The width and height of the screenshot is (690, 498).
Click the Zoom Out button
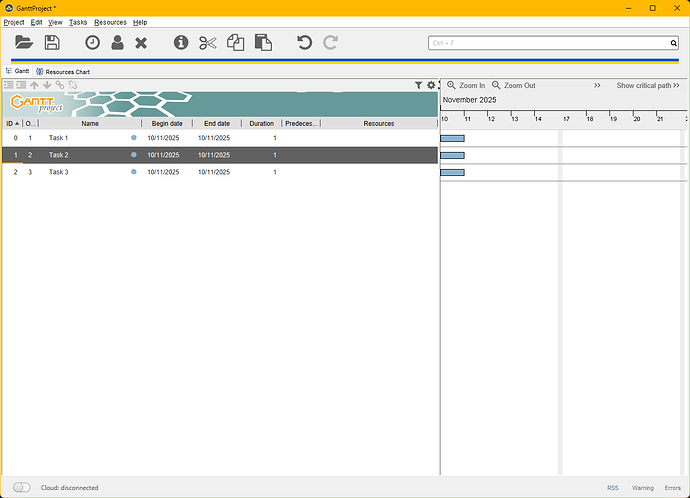(513, 86)
